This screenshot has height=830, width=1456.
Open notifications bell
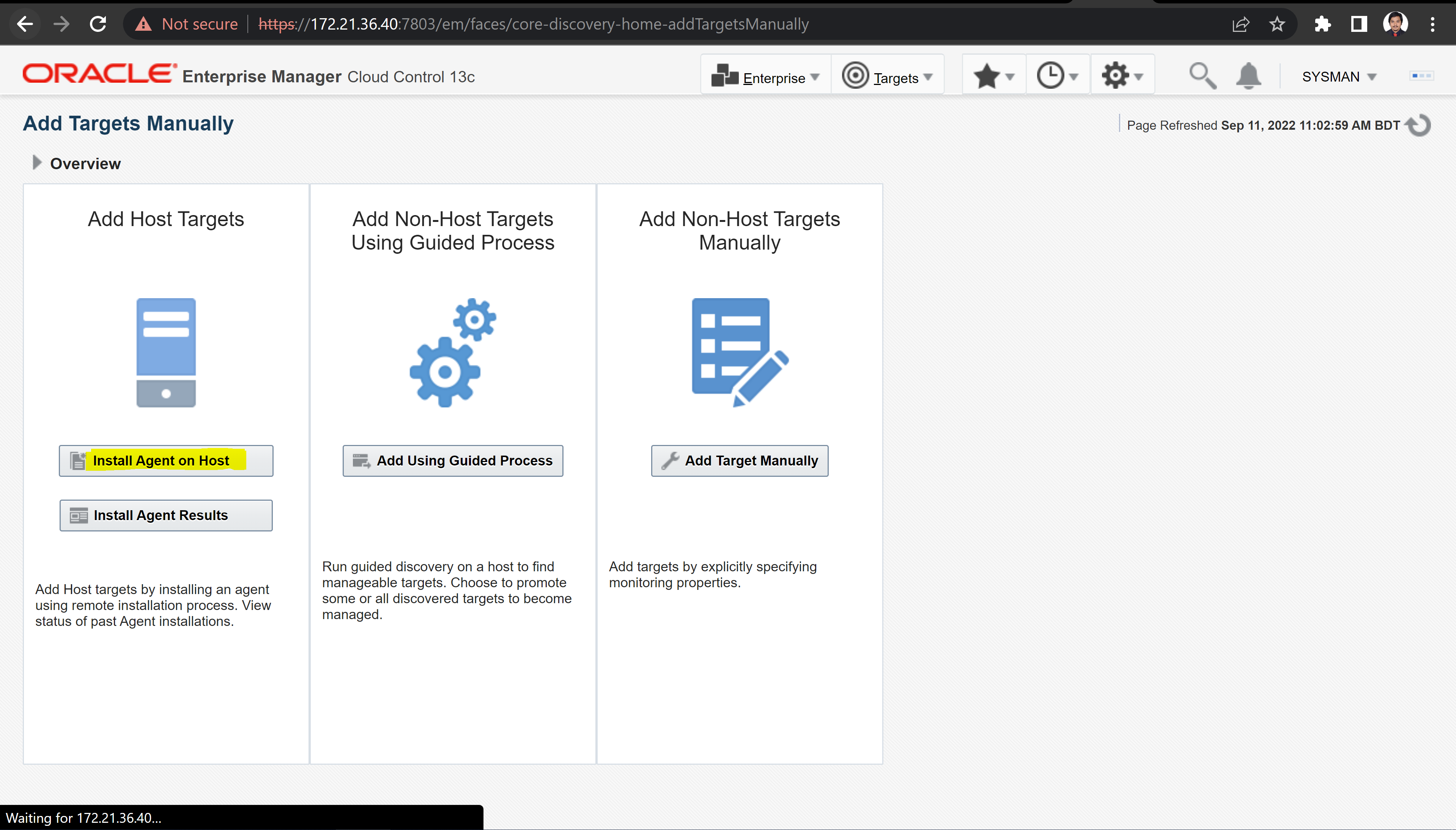[x=1248, y=75]
